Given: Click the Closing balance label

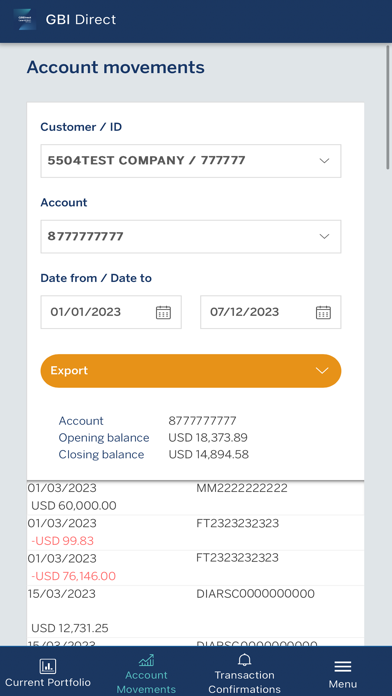Looking at the screenshot, I should click(x=101, y=455).
